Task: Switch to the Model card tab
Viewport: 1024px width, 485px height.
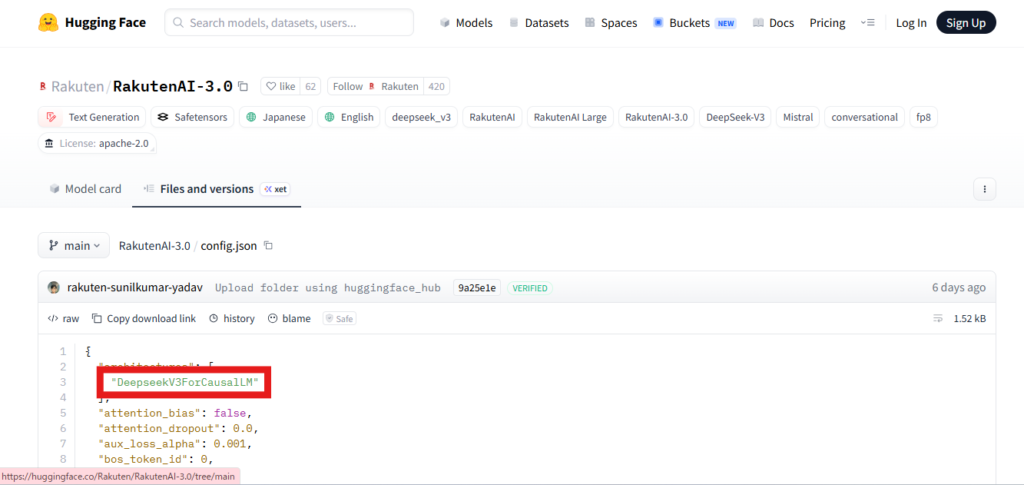Action: pyautogui.click(x=86, y=189)
